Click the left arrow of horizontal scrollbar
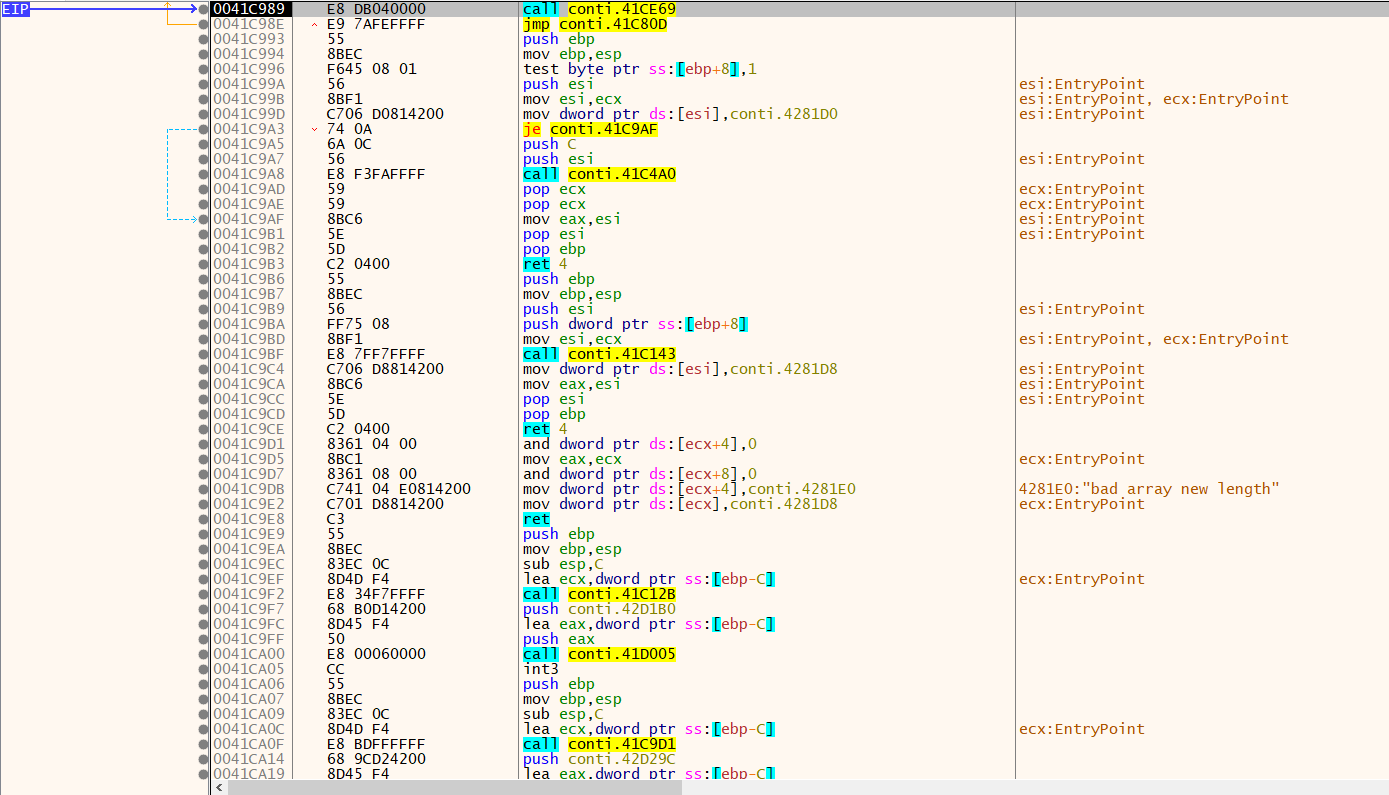 pyautogui.click(x=219, y=787)
